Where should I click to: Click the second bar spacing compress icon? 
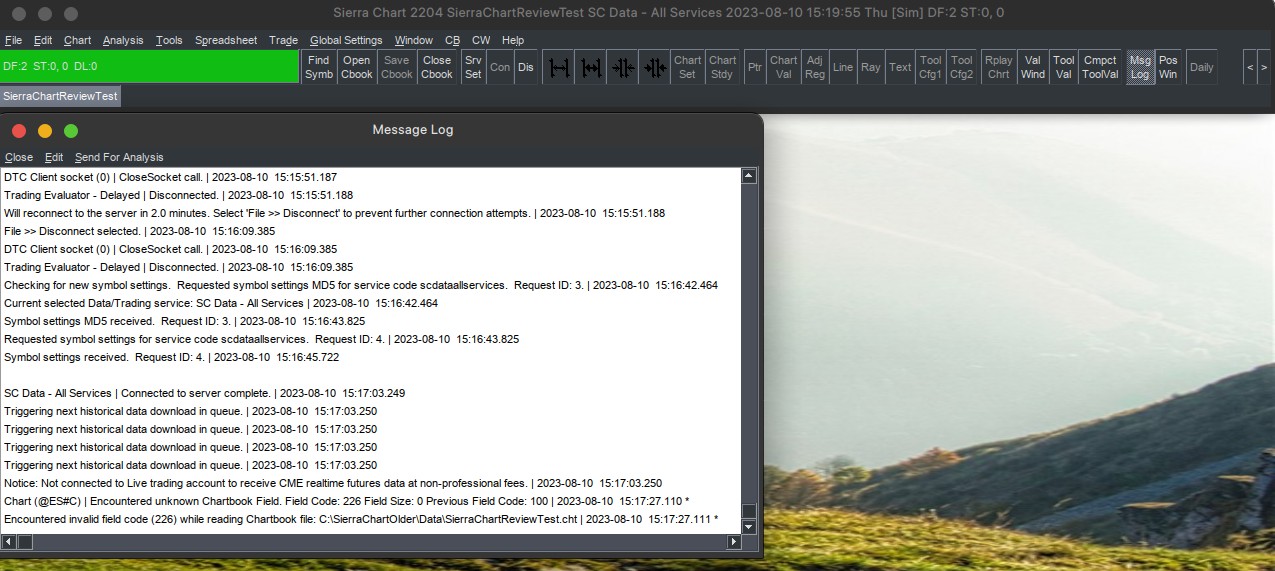[655, 67]
